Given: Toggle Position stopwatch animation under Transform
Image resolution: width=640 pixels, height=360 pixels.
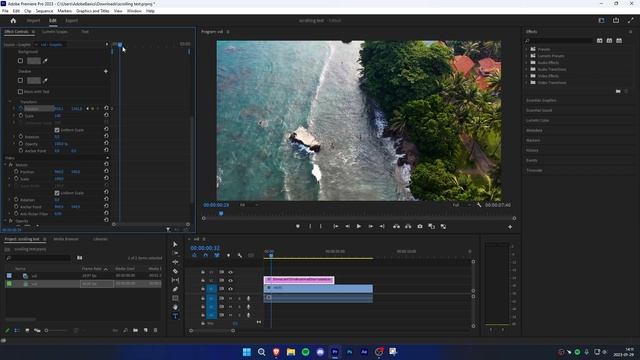Looking at the screenshot, I should click(x=20, y=109).
